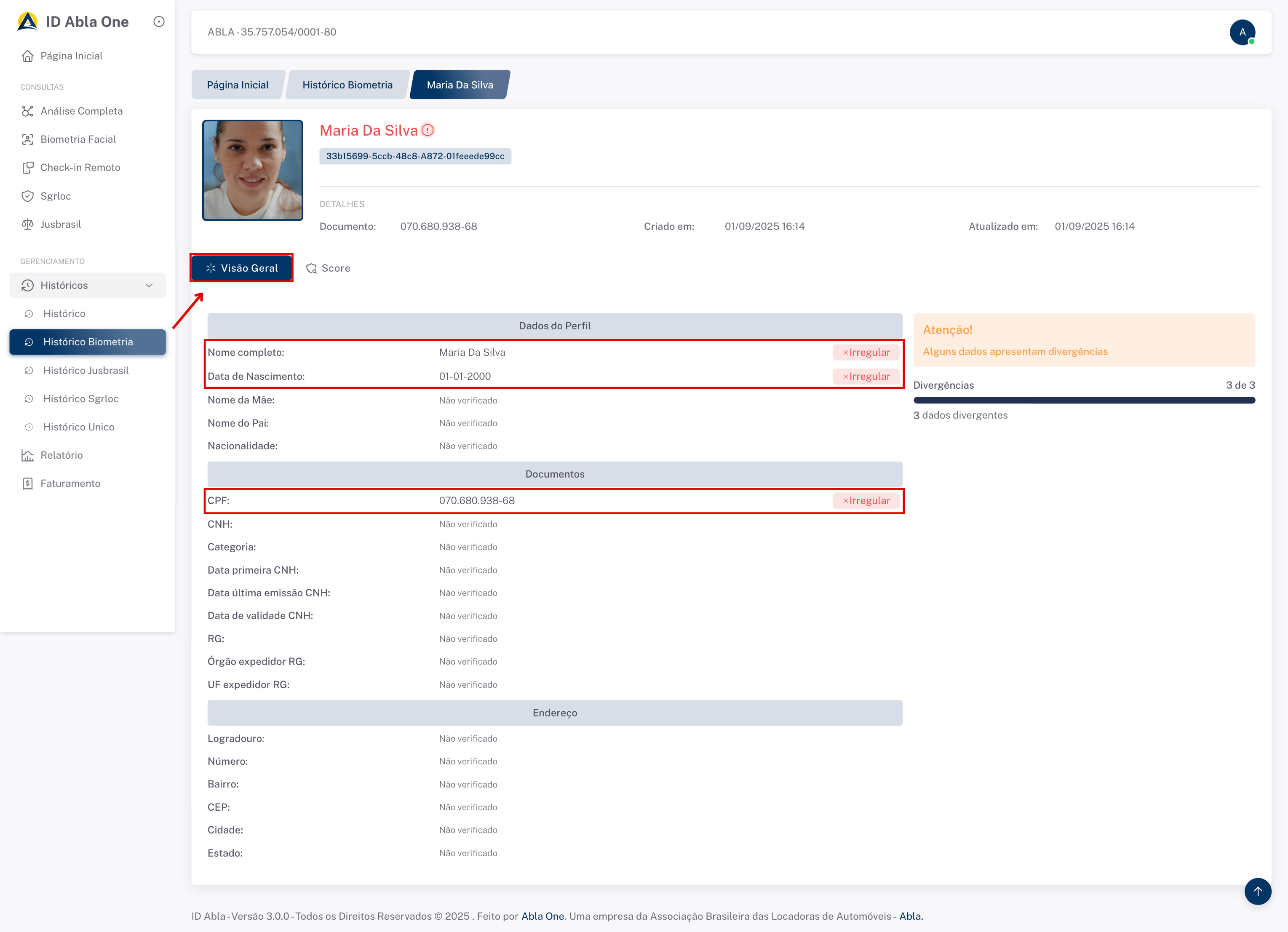Screen dimensions: 1288x932
Task: Open the user avatar menu
Action: (1242, 32)
